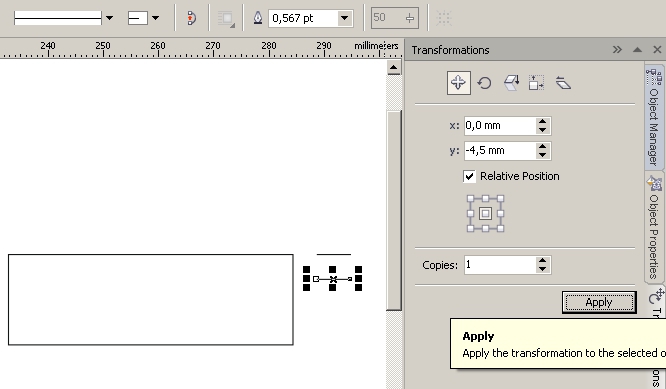666x389 pixels.
Task: Select the middle-right anchor point
Action: (x=501, y=214)
